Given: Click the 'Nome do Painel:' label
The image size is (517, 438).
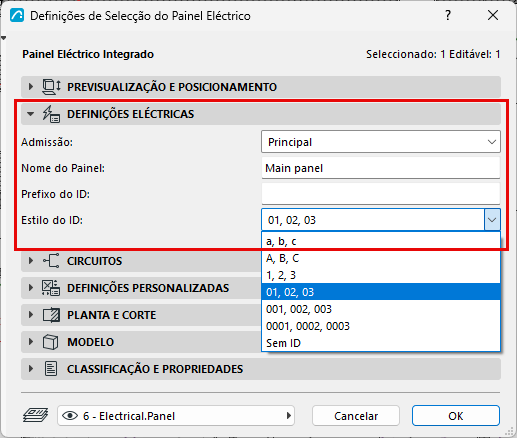Looking at the screenshot, I should pos(63,168).
